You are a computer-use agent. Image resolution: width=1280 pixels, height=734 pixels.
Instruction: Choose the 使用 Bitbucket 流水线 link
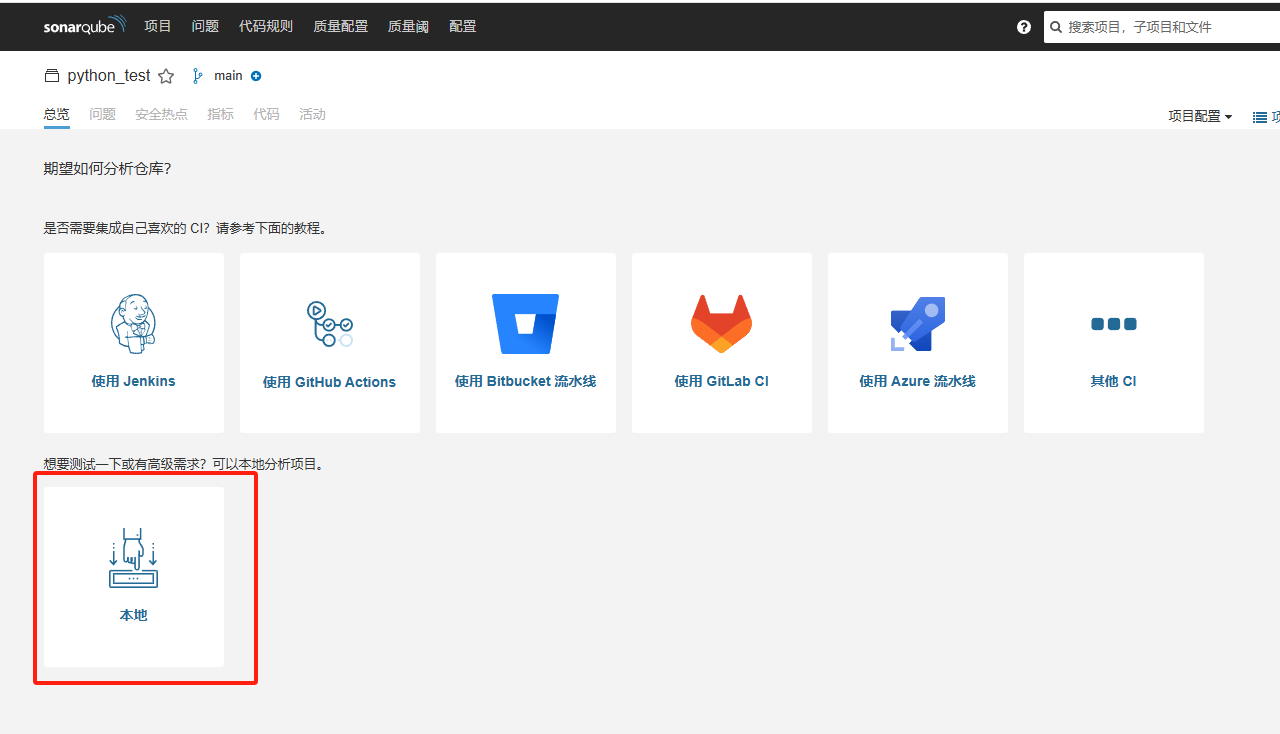(525, 381)
